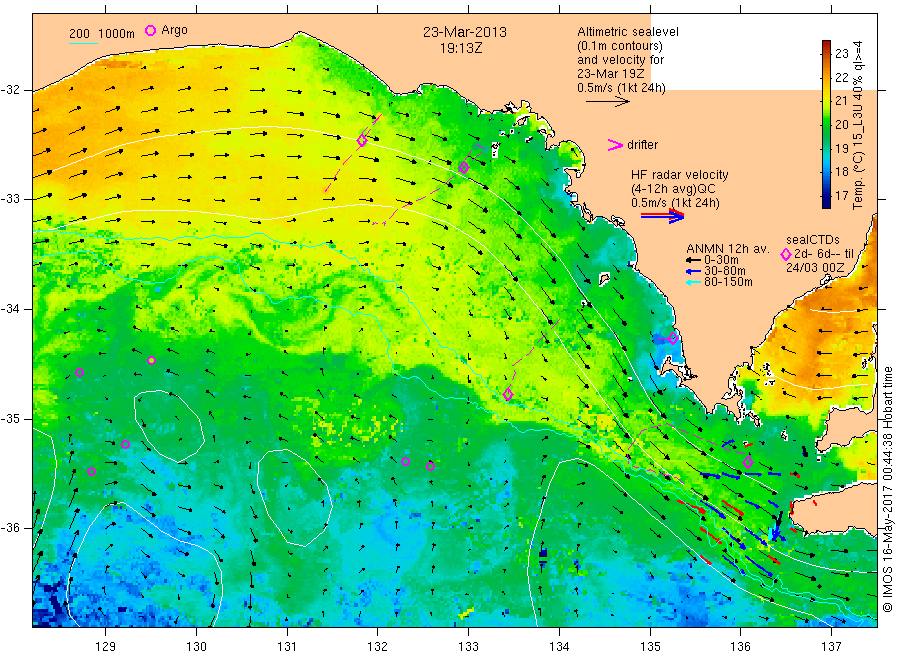Screen dimensions: 900x660
Task: Click the '(4-12h avg)QC' text
Action: [673, 189]
